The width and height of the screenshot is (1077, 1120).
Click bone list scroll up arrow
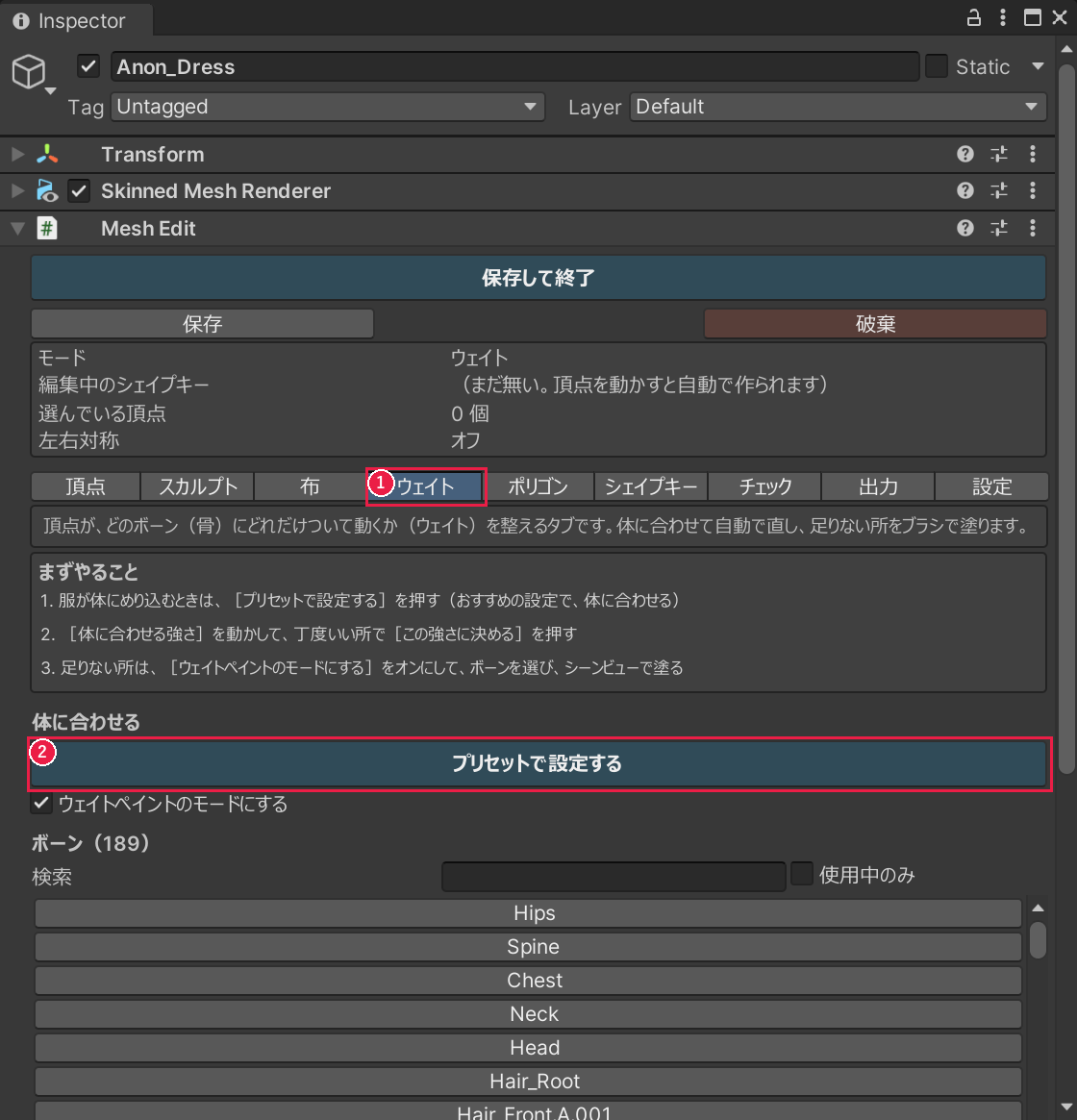click(x=1039, y=908)
